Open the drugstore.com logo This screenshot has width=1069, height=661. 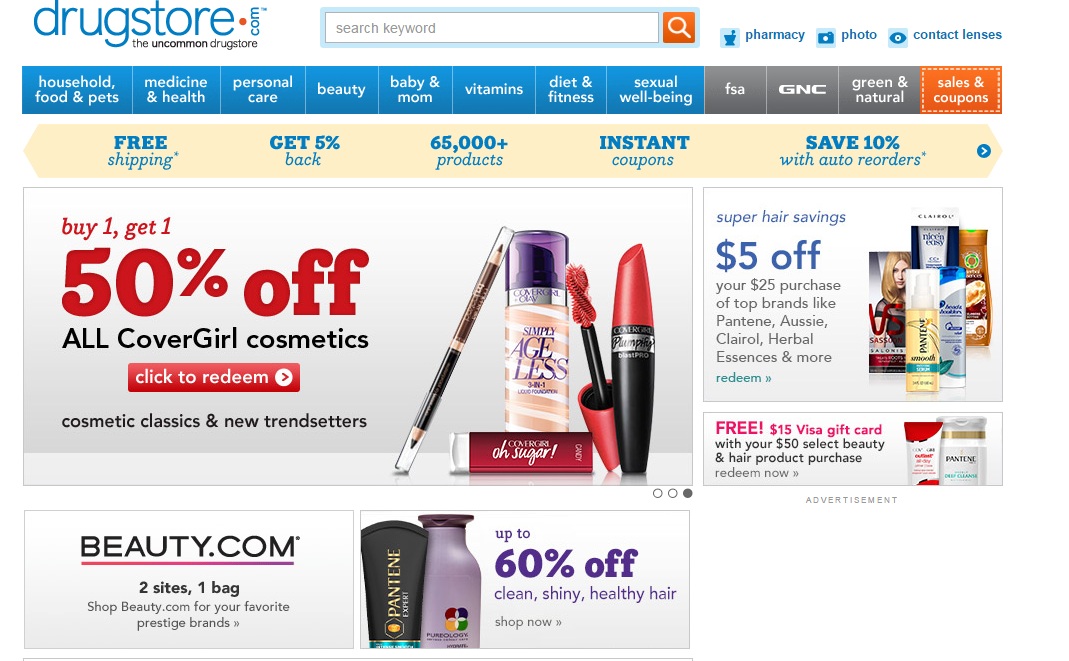point(149,25)
